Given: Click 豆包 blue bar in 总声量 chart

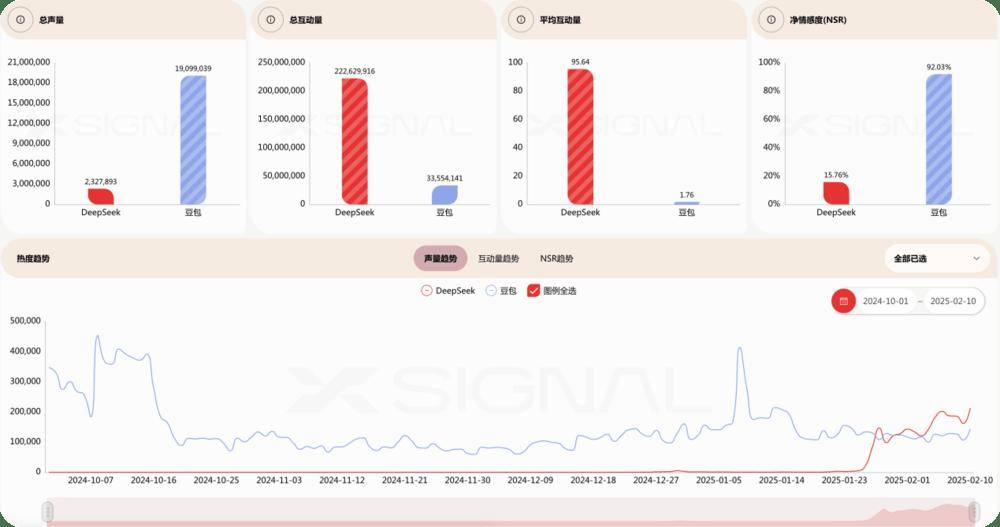Looking at the screenshot, I should pyautogui.click(x=193, y=140).
